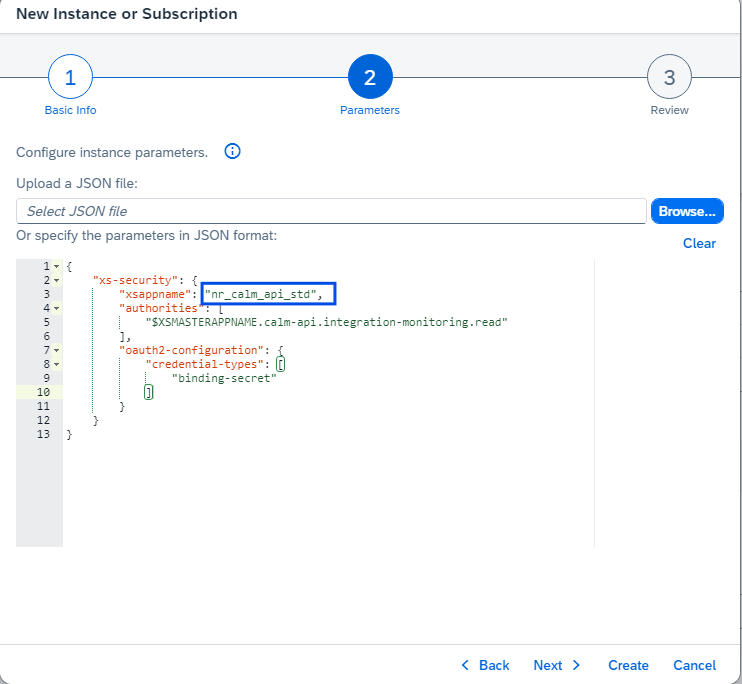Click the Next button
The height and width of the screenshot is (684, 742).
(x=557, y=665)
